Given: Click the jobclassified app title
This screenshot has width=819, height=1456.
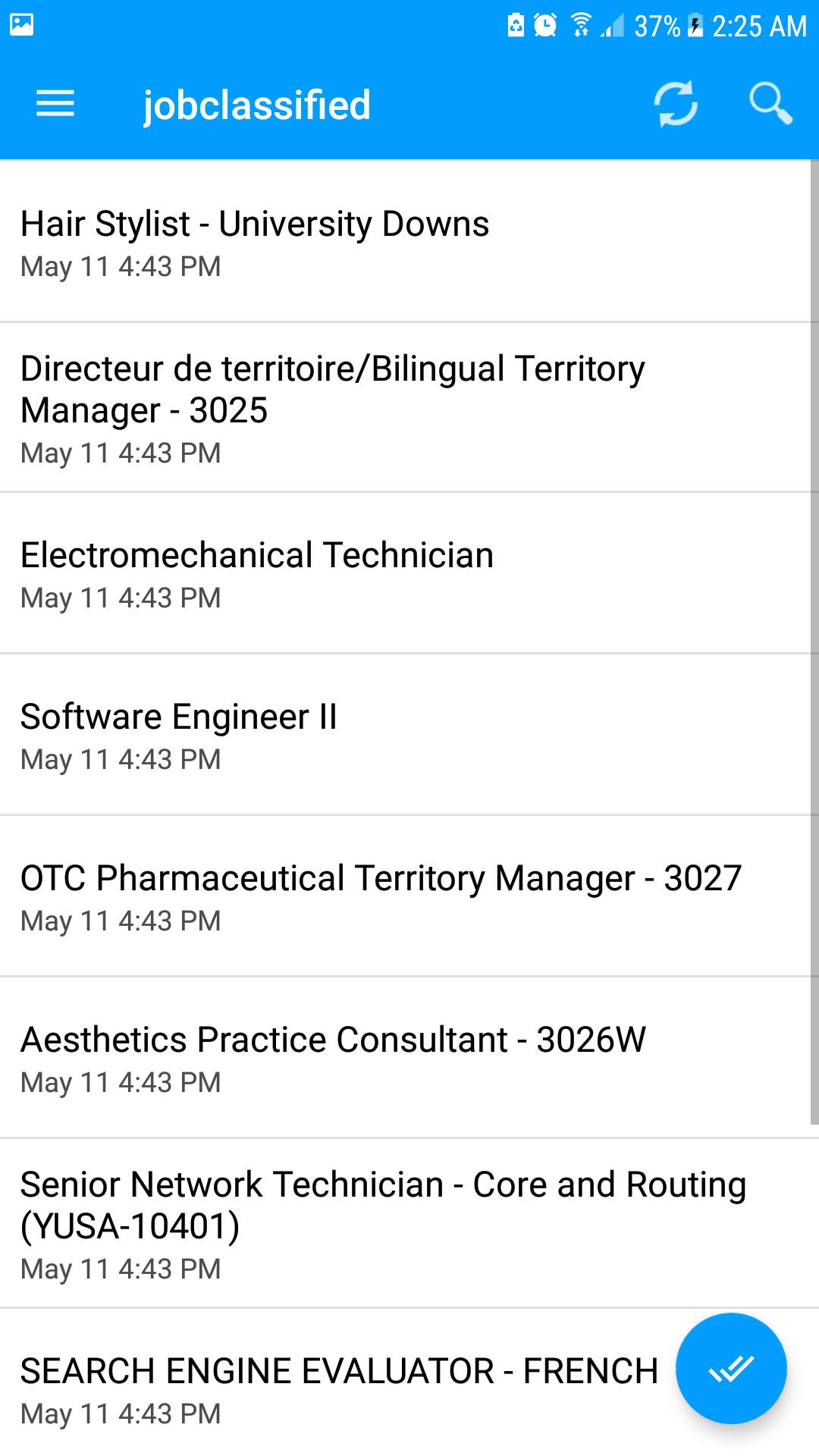Looking at the screenshot, I should click(257, 105).
